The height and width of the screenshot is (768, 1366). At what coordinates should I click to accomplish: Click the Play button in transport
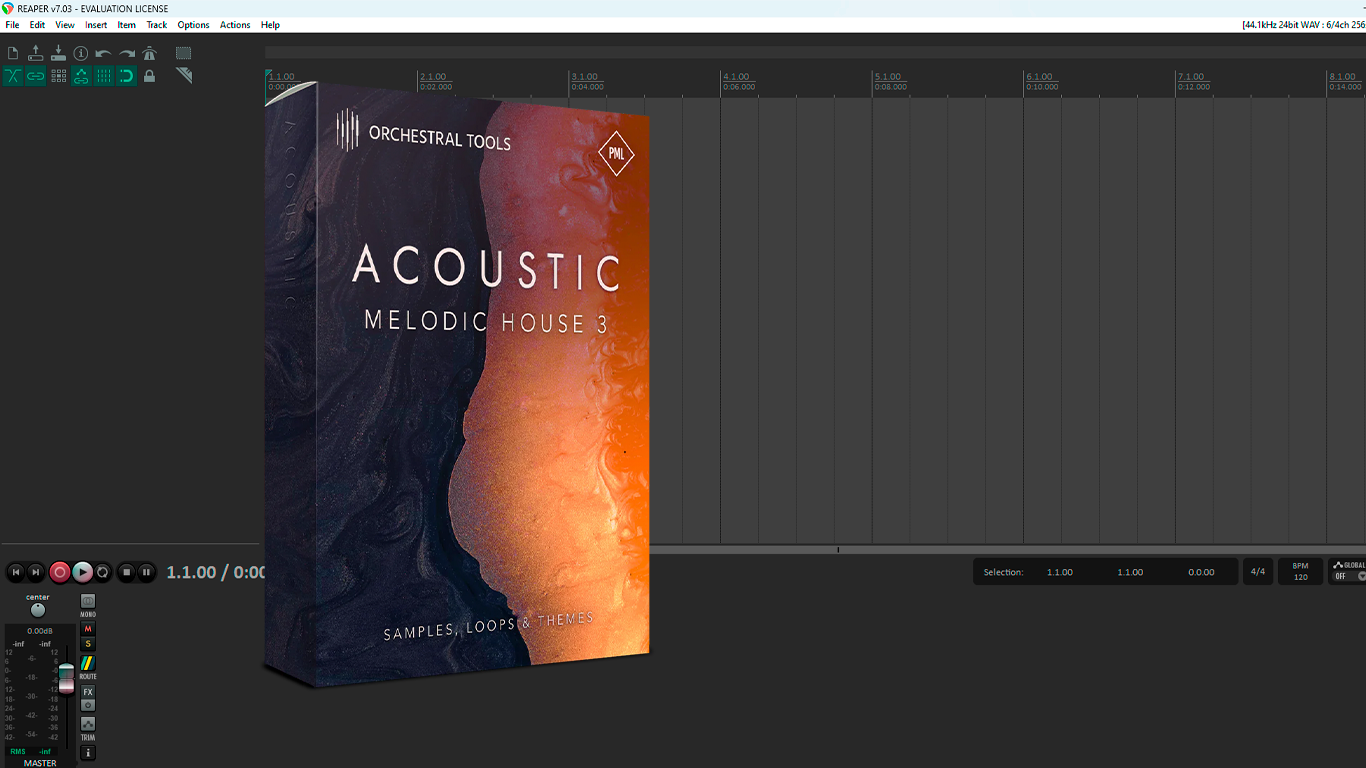pyautogui.click(x=82, y=572)
